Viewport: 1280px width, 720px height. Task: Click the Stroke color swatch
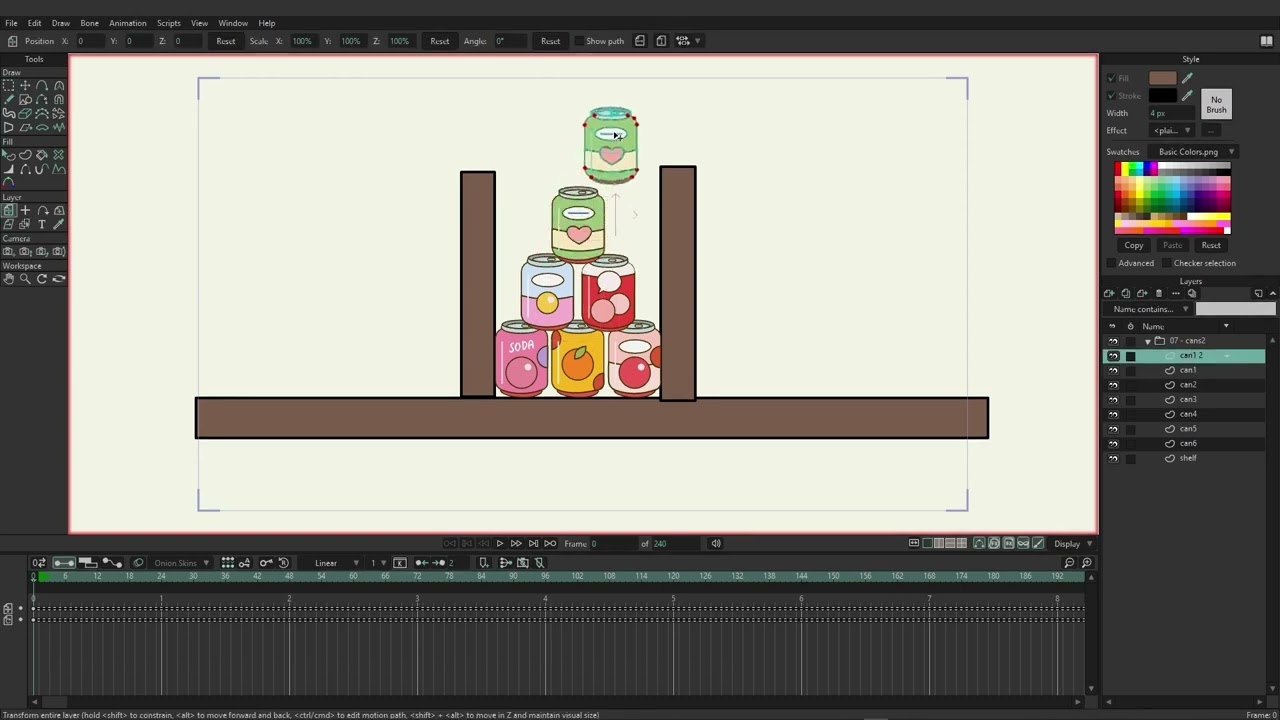click(x=1162, y=96)
